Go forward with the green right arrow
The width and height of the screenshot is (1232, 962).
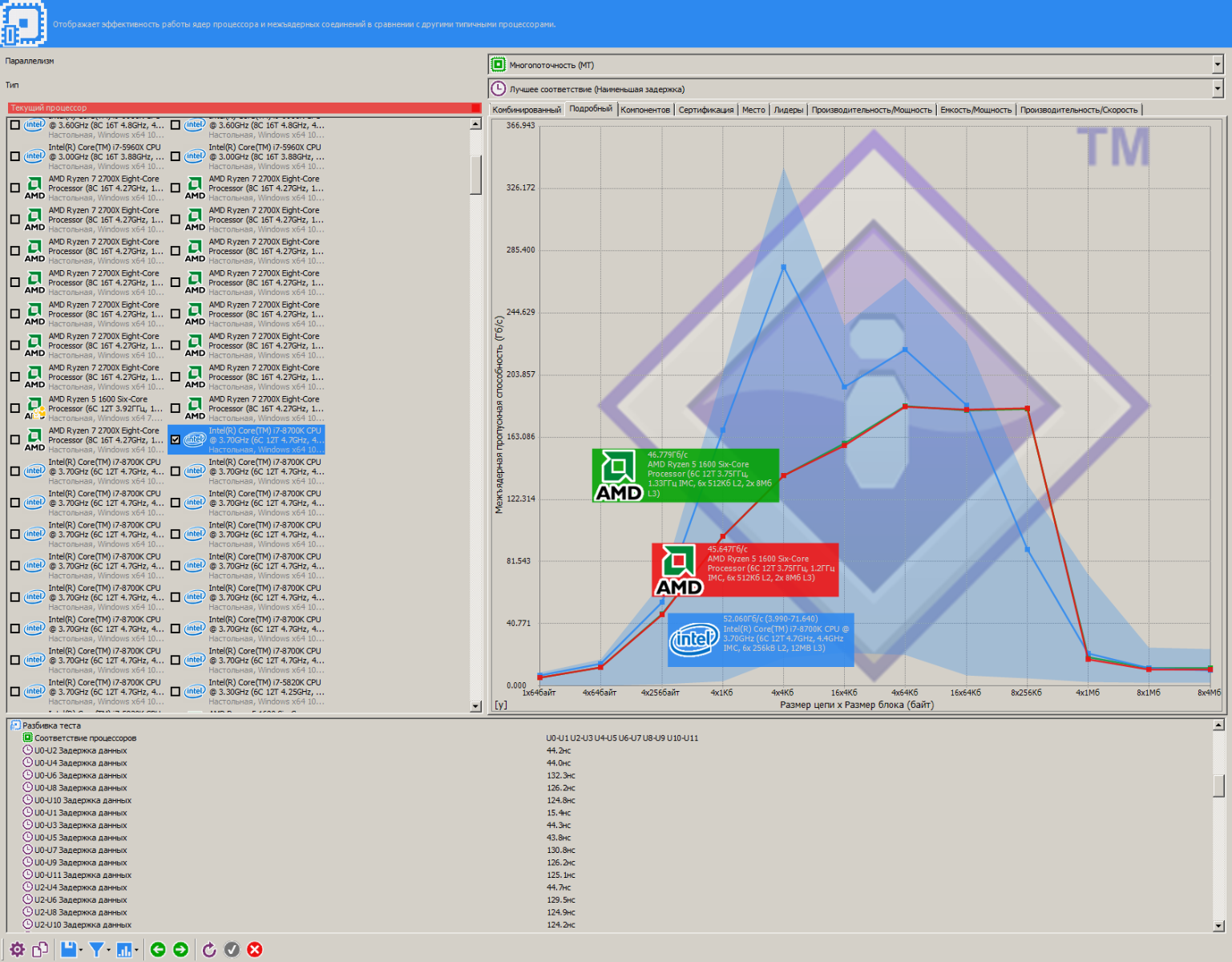click(181, 950)
